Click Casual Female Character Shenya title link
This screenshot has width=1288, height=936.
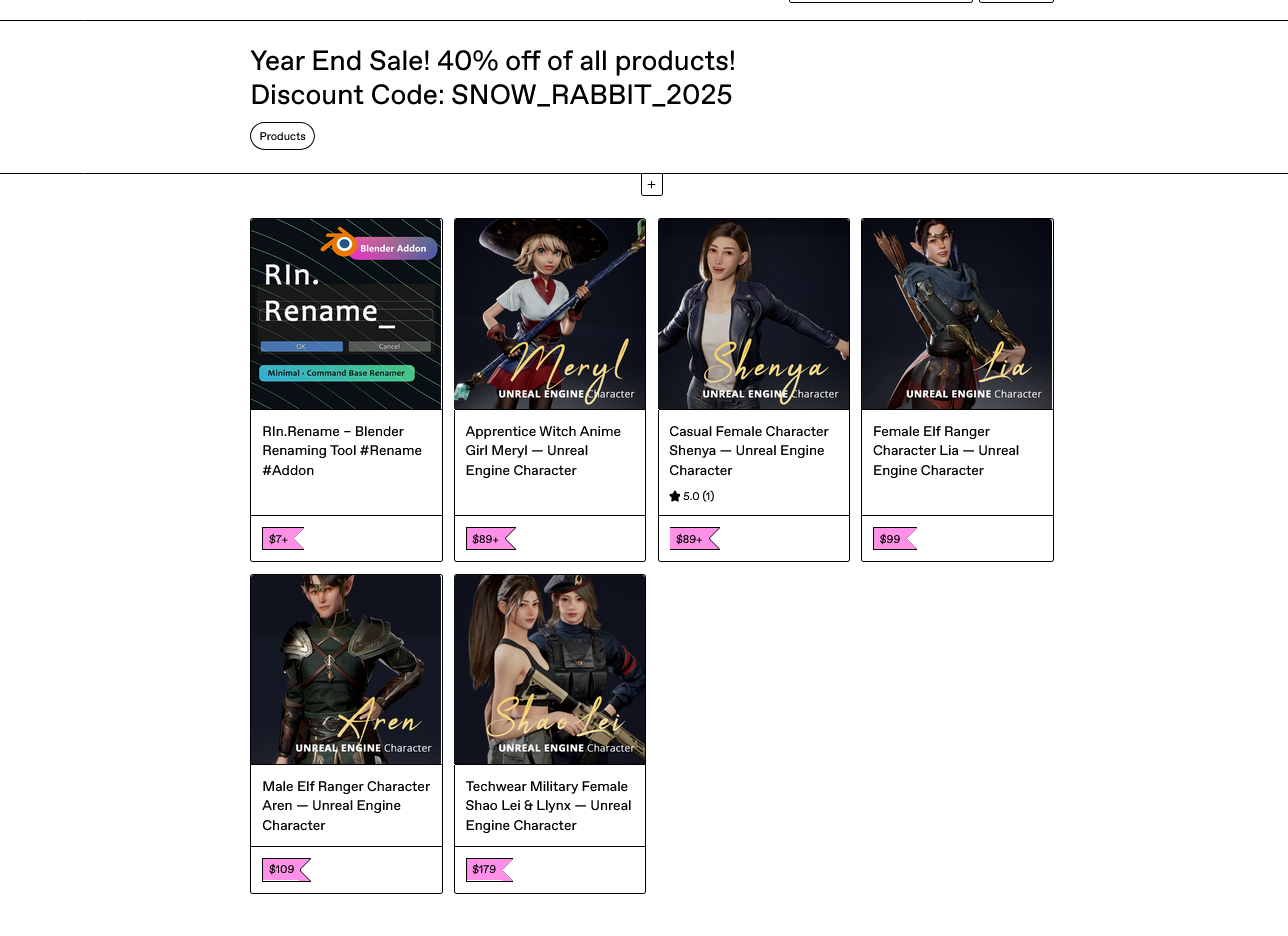(x=748, y=451)
